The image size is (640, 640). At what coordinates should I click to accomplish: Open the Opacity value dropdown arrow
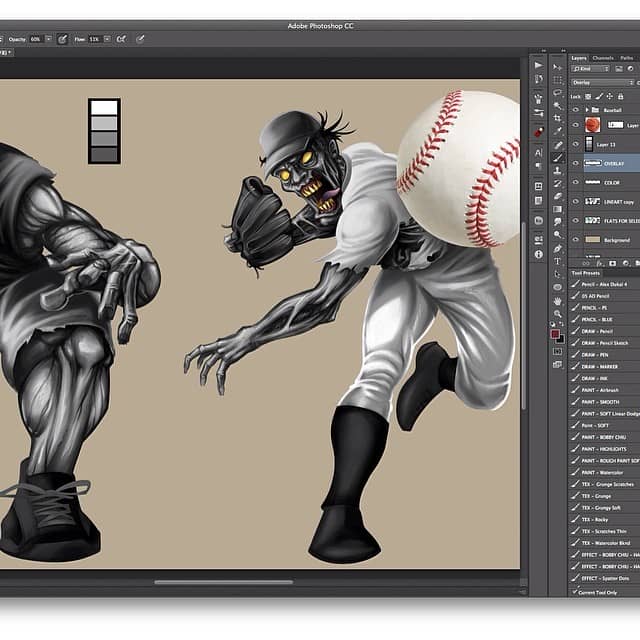(x=46, y=39)
